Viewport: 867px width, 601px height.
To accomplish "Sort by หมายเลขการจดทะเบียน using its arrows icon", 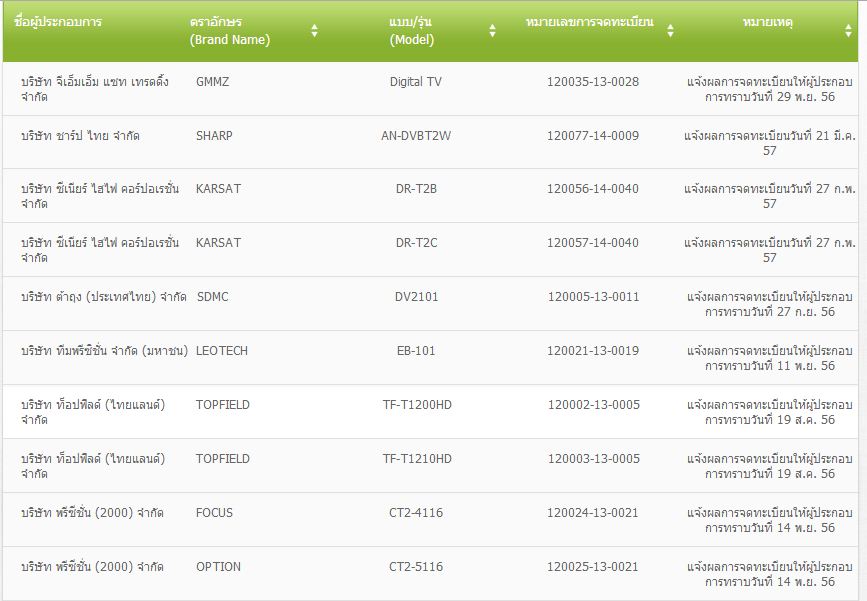I will click(x=670, y=31).
